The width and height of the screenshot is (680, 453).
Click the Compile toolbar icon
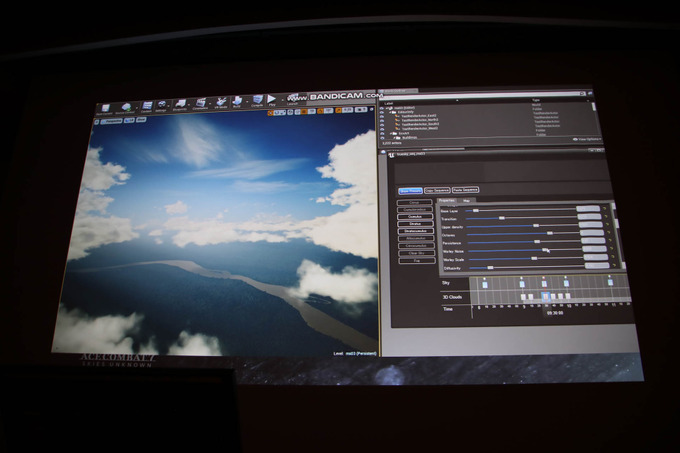[x=258, y=99]
